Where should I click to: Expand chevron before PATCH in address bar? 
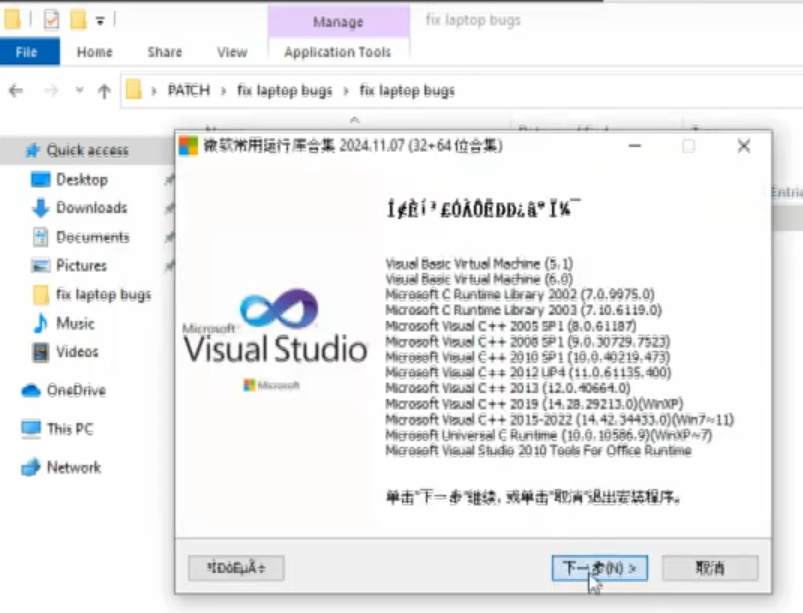tap(154, 91)
